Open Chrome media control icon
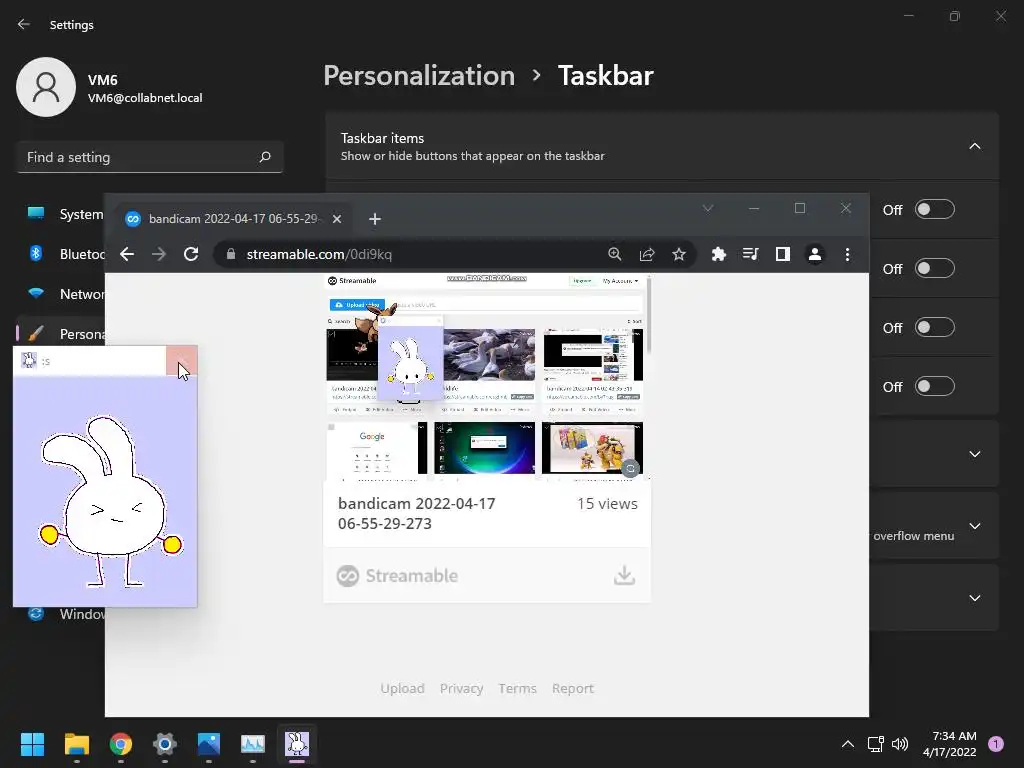Viewport: 1024px width, 768px height. [x=750, y=254]
